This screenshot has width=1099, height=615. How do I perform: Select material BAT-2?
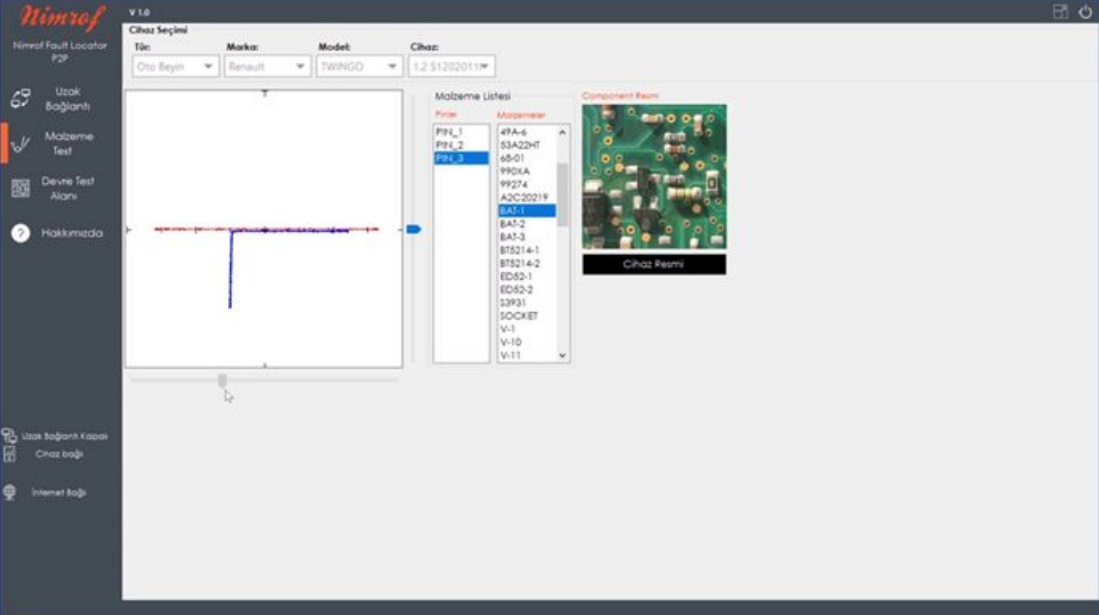pos(527,224)
